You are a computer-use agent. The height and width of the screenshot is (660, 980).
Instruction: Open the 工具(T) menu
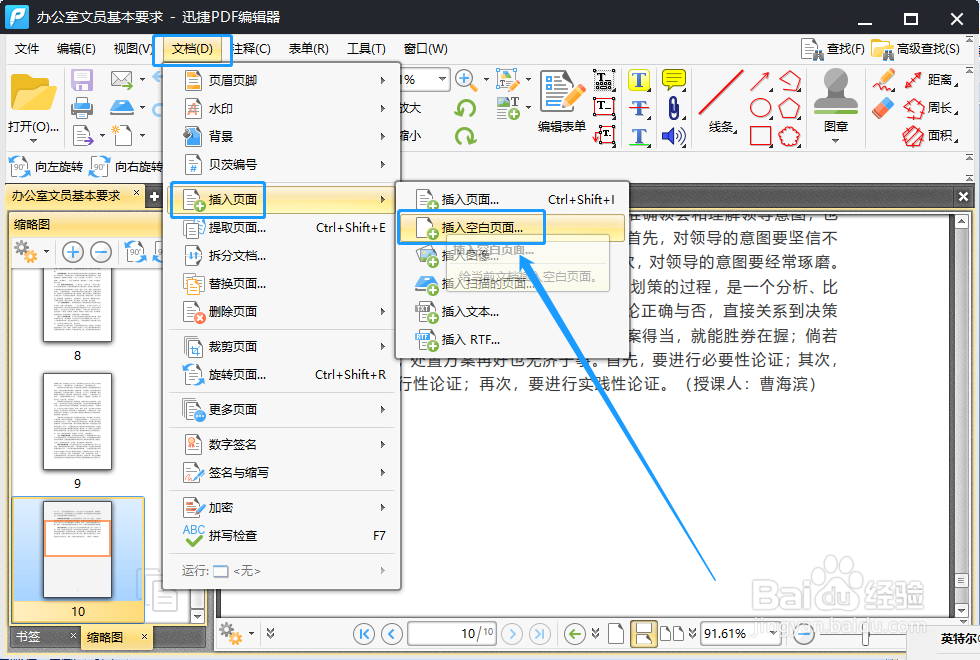pyautogui.click(x=366, y=49)
